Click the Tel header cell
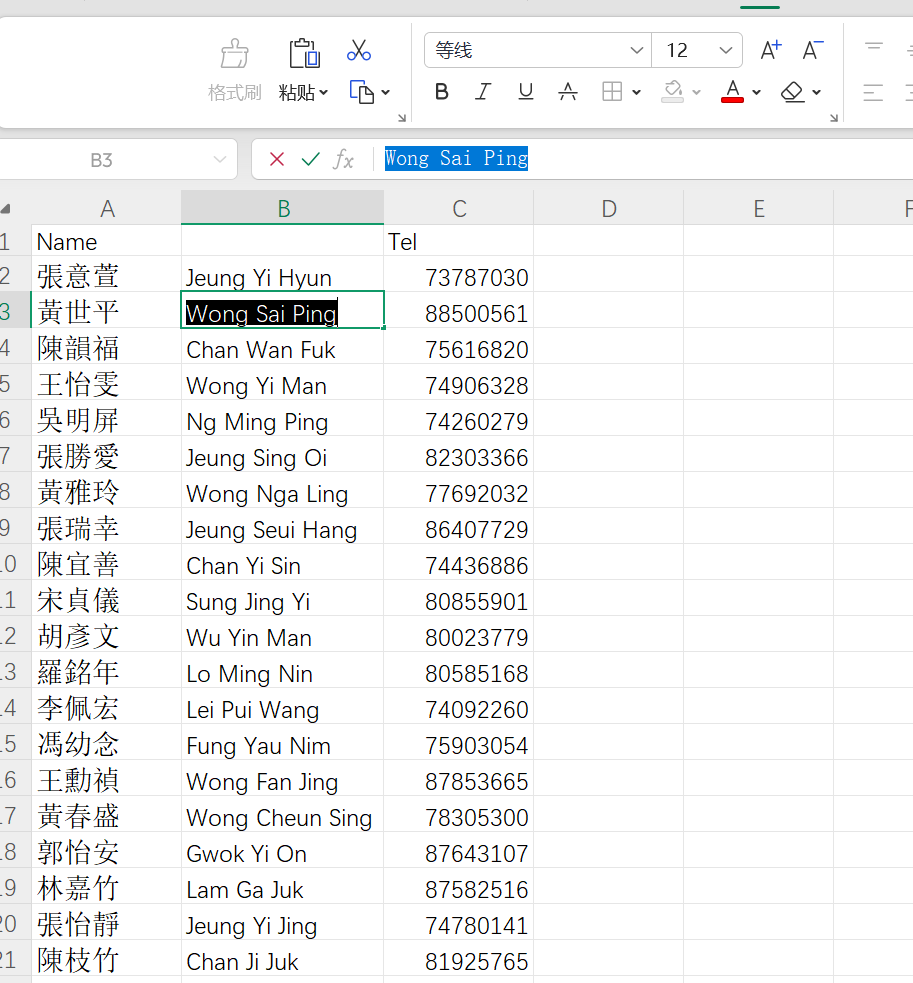The image size is (913, 983). click(x=459, y=241)
